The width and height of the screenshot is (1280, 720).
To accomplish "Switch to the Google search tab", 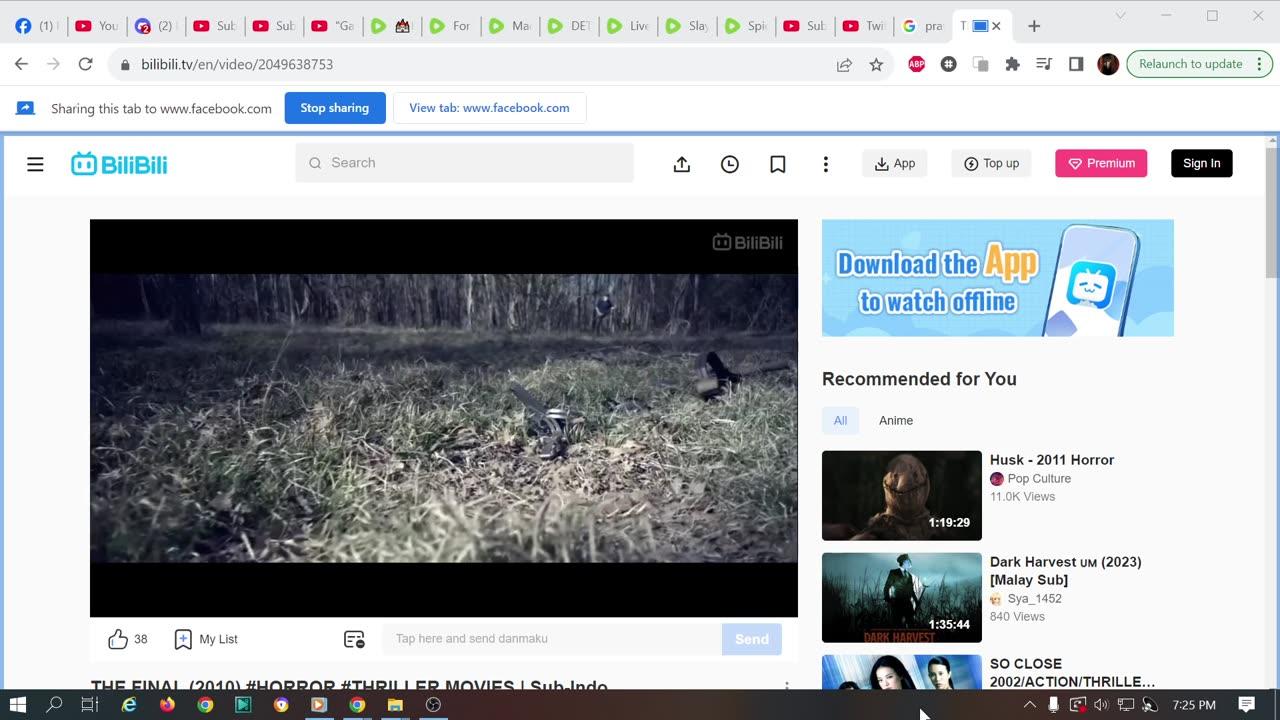I will (922, 26).
